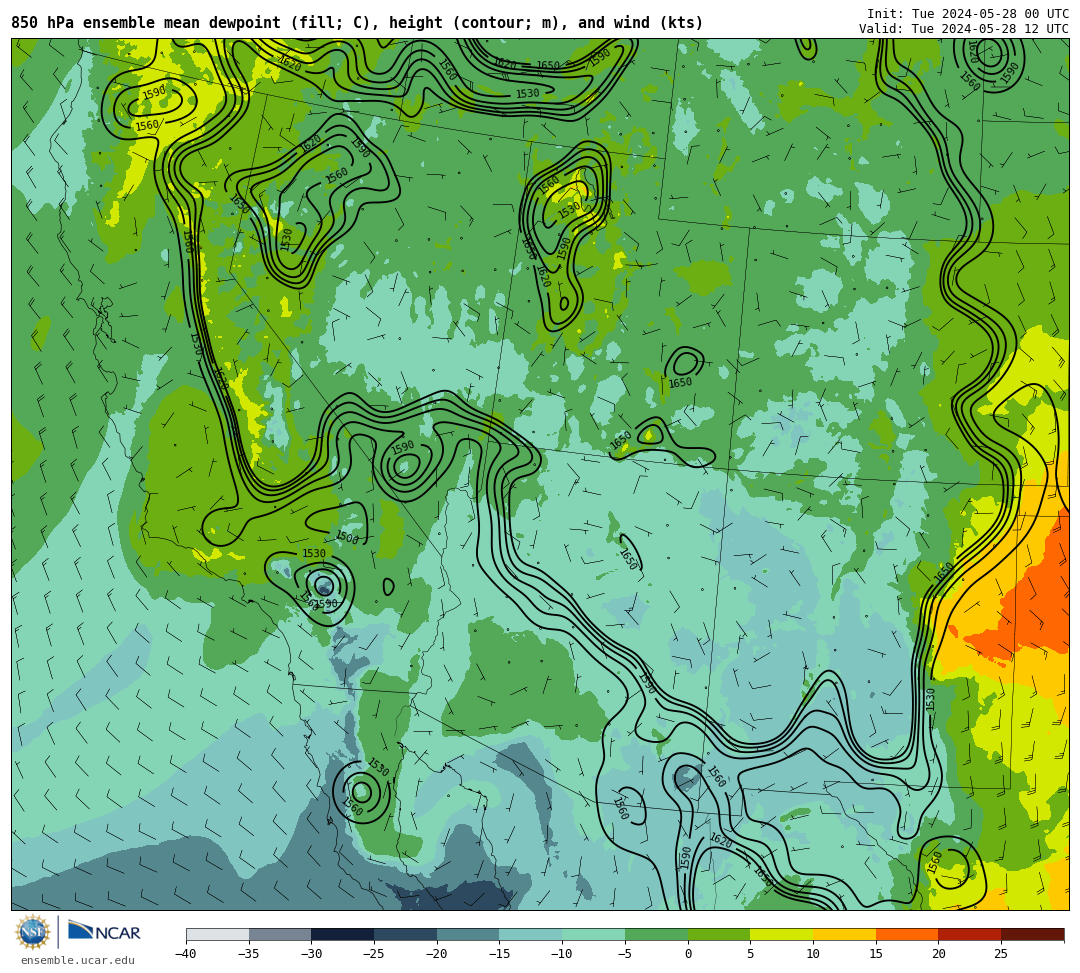
Task: Click the 10 to 15 yellow-orange colorbar segment
Action: pyautogui.click(x=844, y=934)
